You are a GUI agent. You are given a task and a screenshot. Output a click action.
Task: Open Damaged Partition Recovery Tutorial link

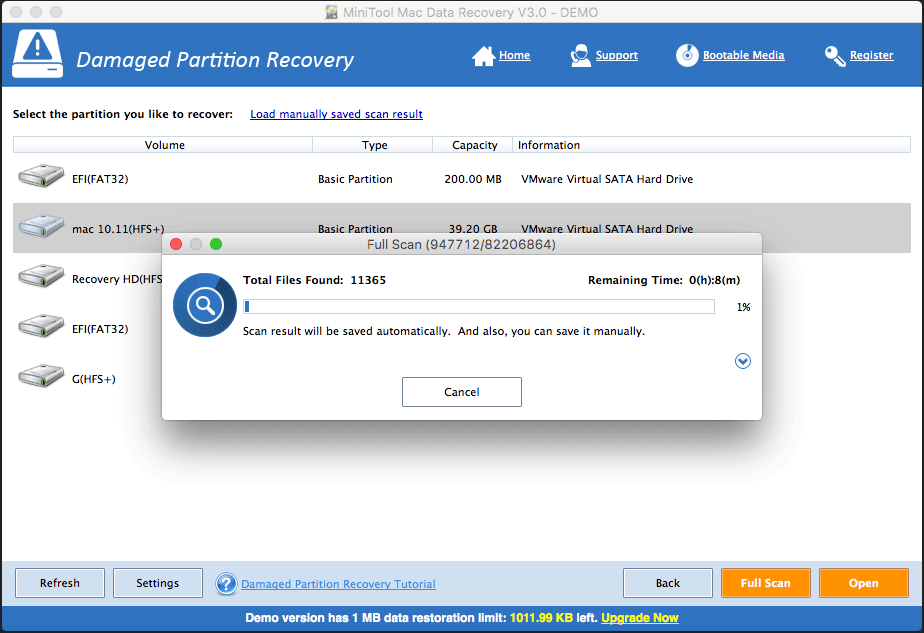coord(338,584)
